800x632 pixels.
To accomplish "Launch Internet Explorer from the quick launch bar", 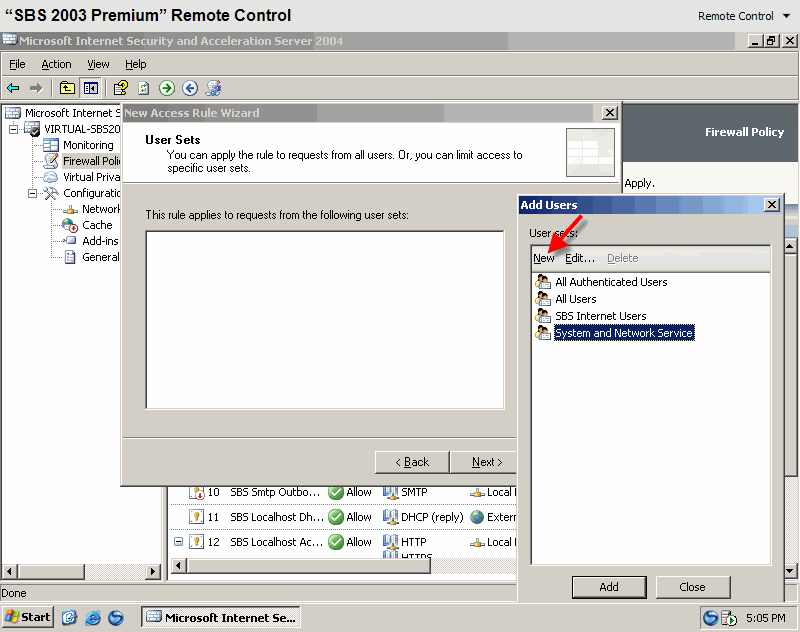I will [x=93, y=618].
